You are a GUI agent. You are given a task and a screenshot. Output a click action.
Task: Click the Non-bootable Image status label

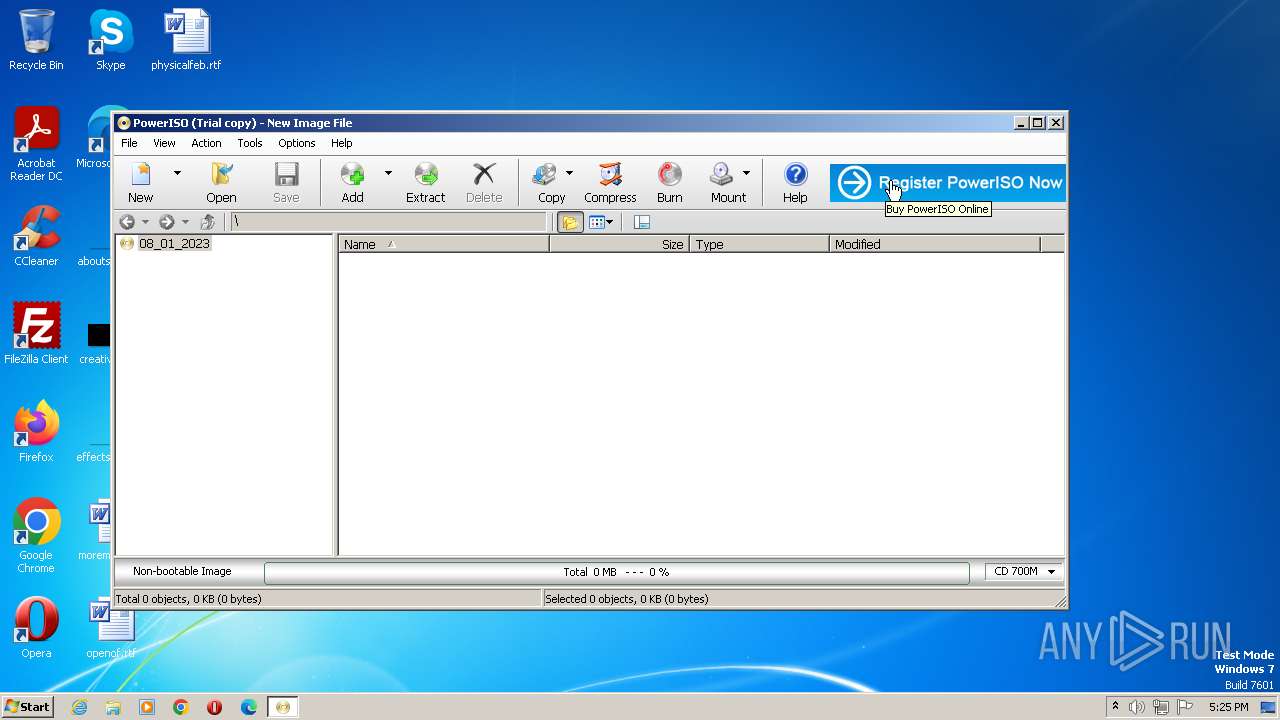182,572
